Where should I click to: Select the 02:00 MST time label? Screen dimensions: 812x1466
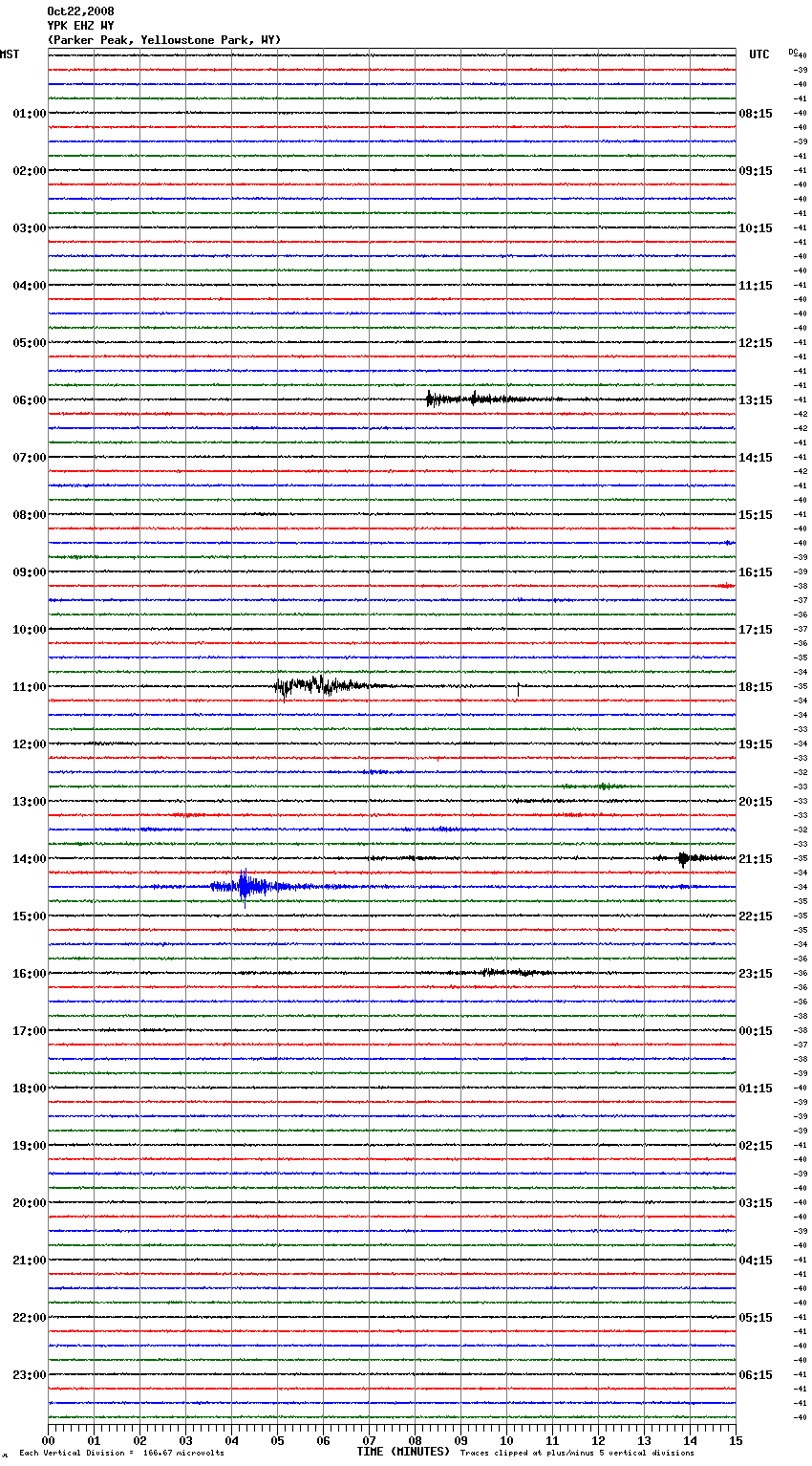tap(30, 171)
